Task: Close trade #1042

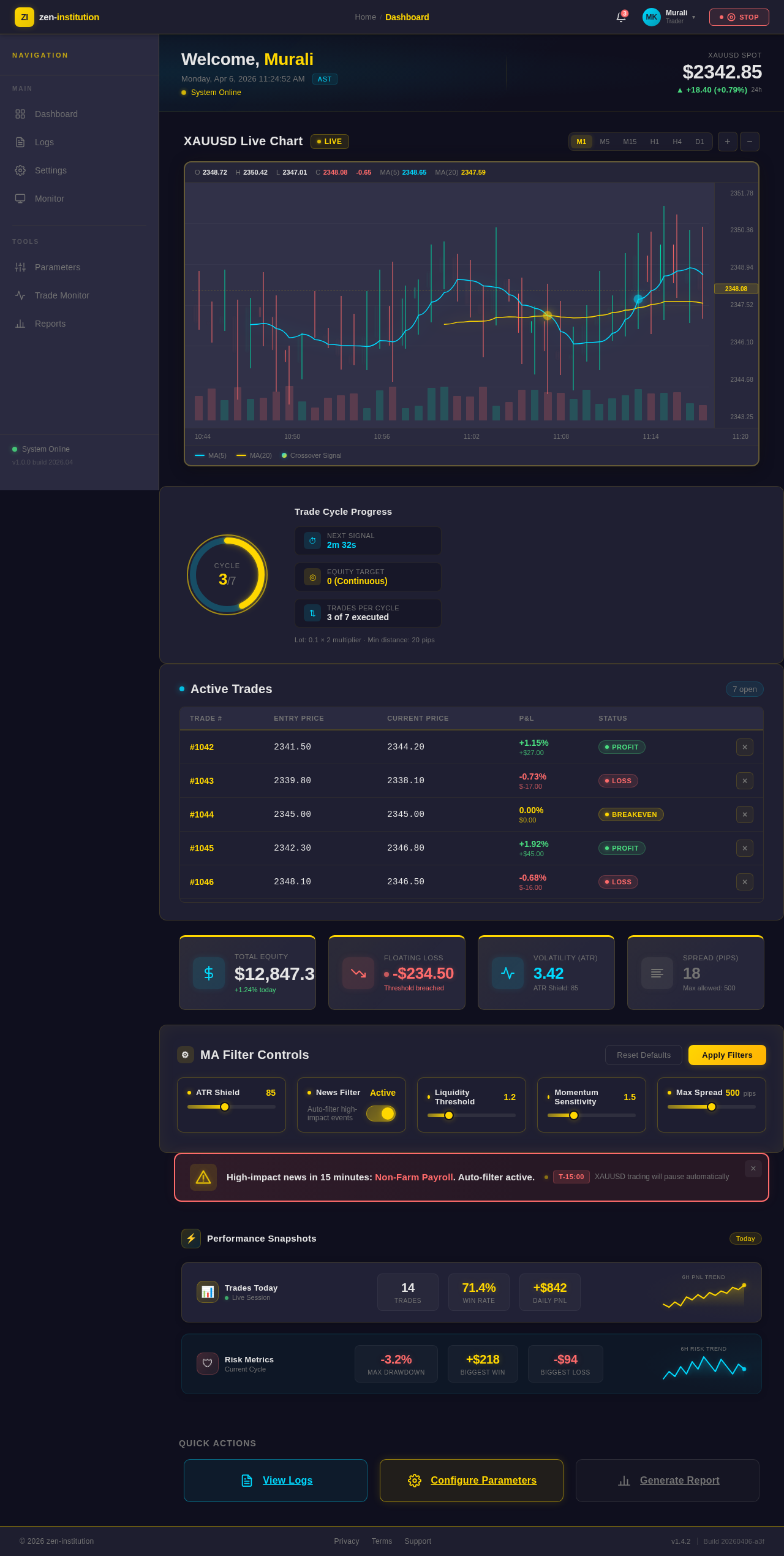Action: pos(745,747)
